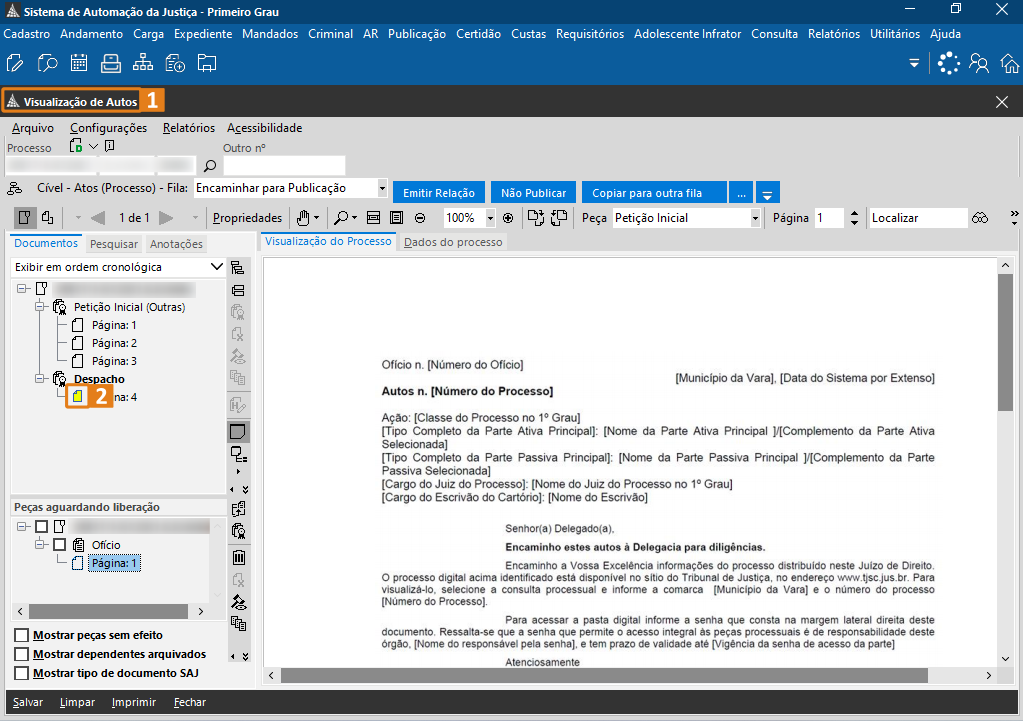Click the people search icon at top right
This screenshot has height=721, width=1023.
click(x=979, y=63)
